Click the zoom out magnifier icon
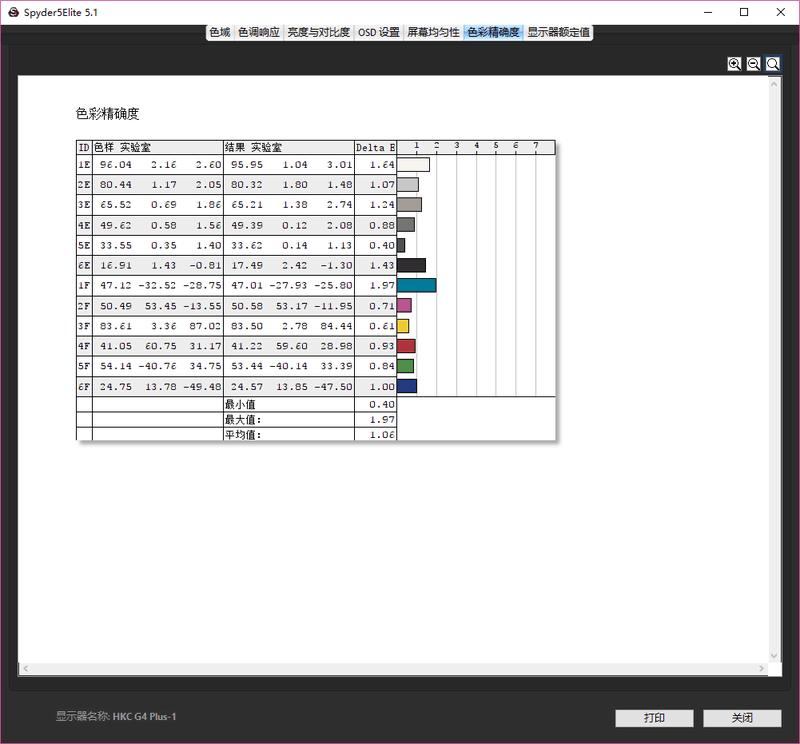 point(754,64)
